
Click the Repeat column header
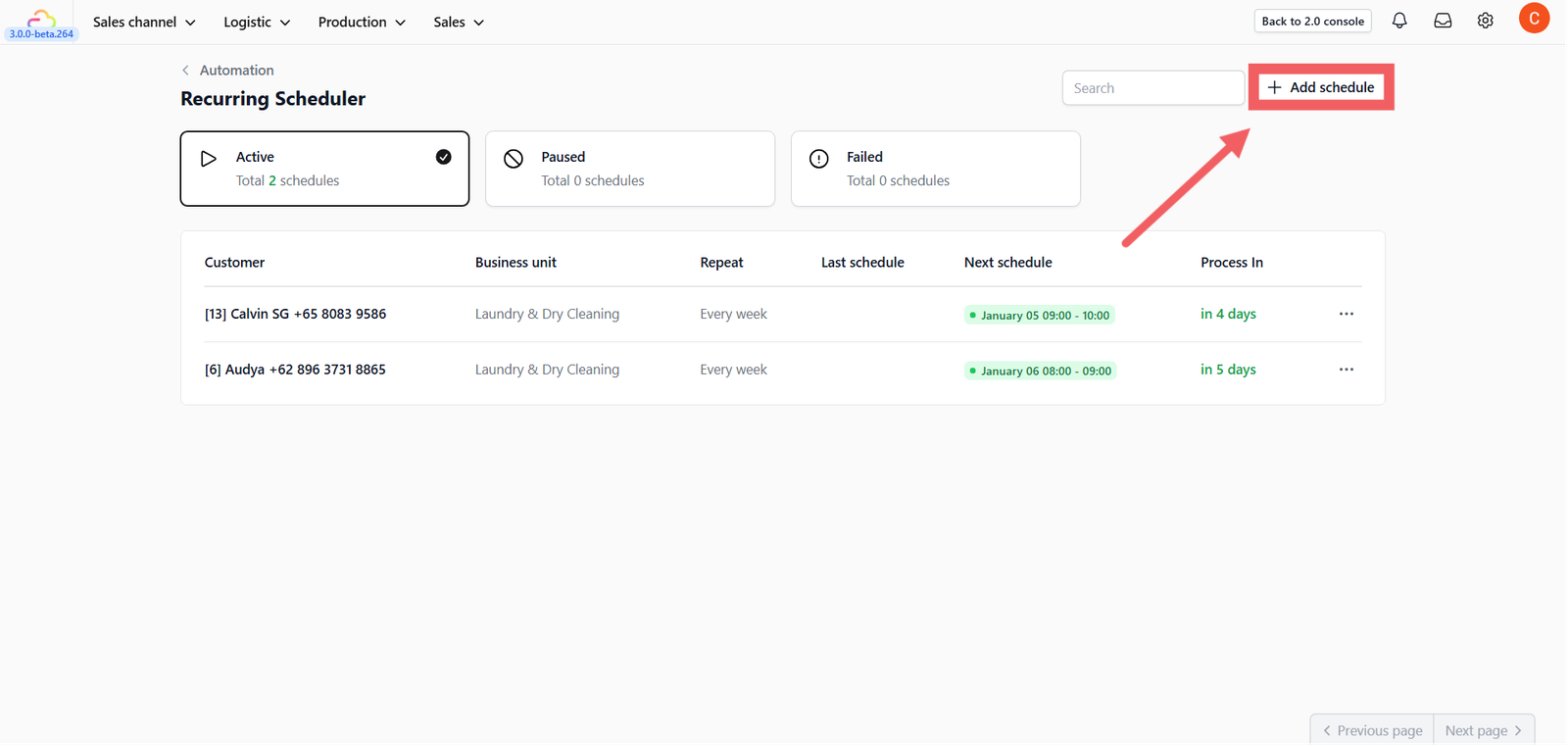[721, 263]
